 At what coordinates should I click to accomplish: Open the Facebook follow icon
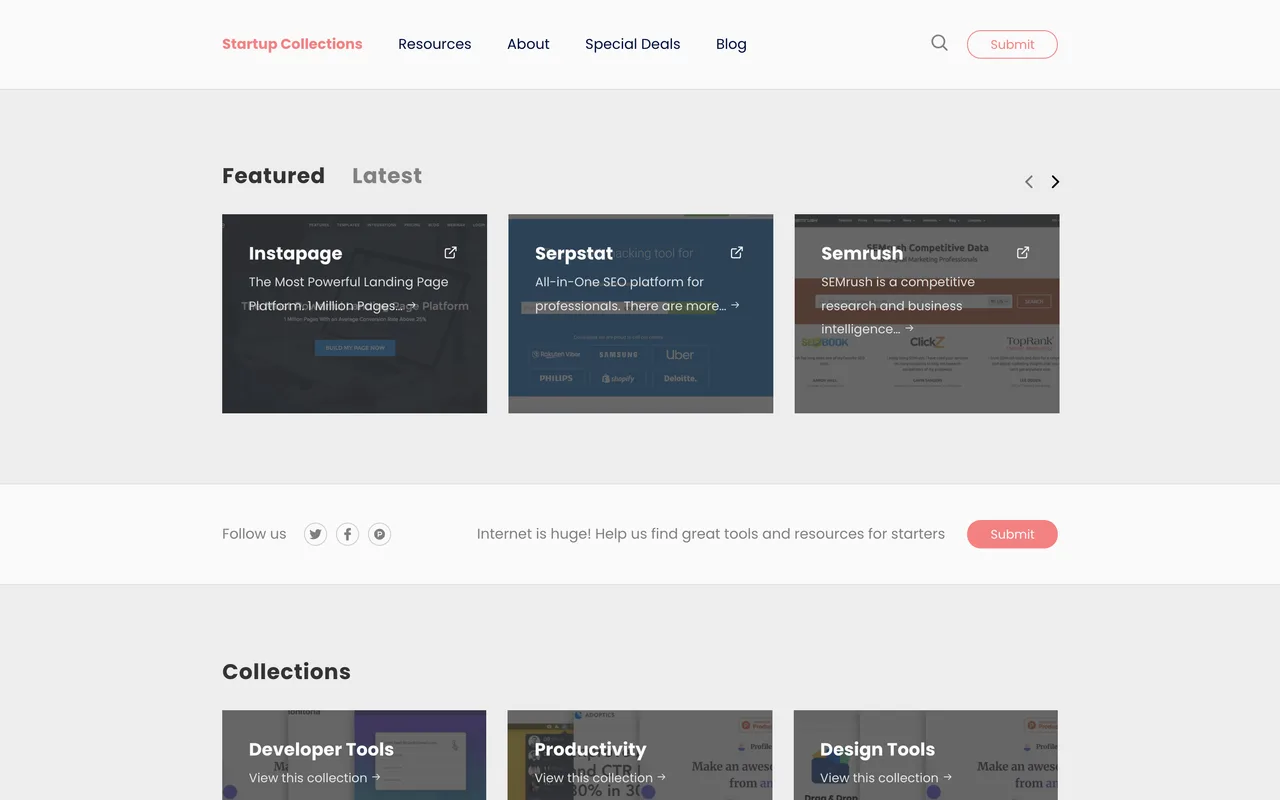(x=347, y=534)
